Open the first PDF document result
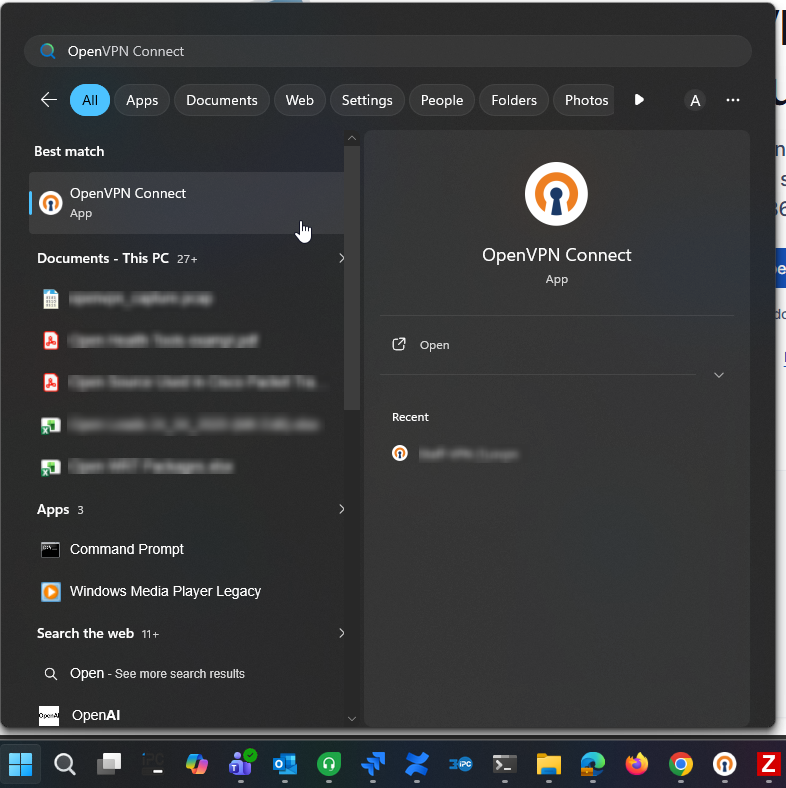 [x=186, y=341]
